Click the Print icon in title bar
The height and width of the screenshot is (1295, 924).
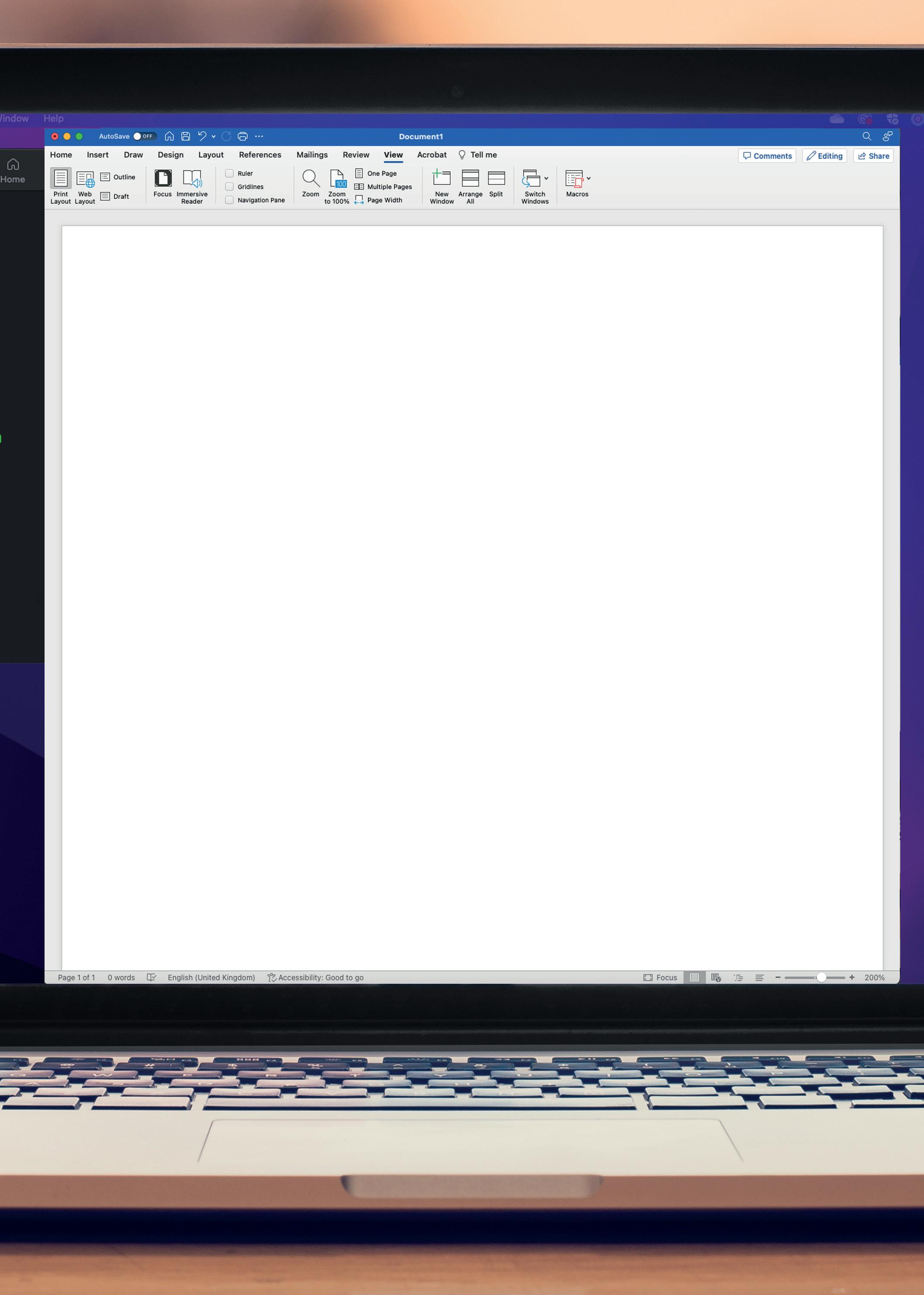pos(242,137)
